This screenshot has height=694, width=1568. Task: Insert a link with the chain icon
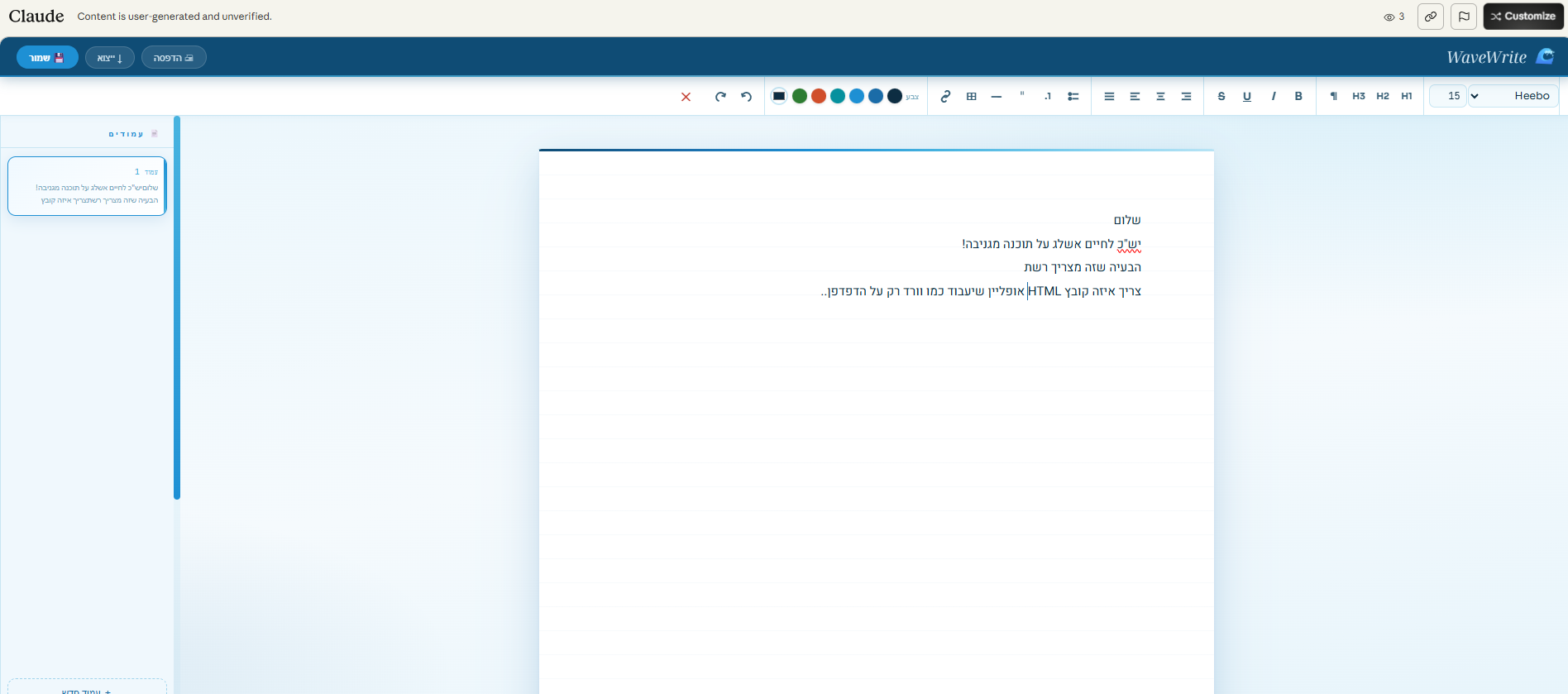tap(945, 96)
